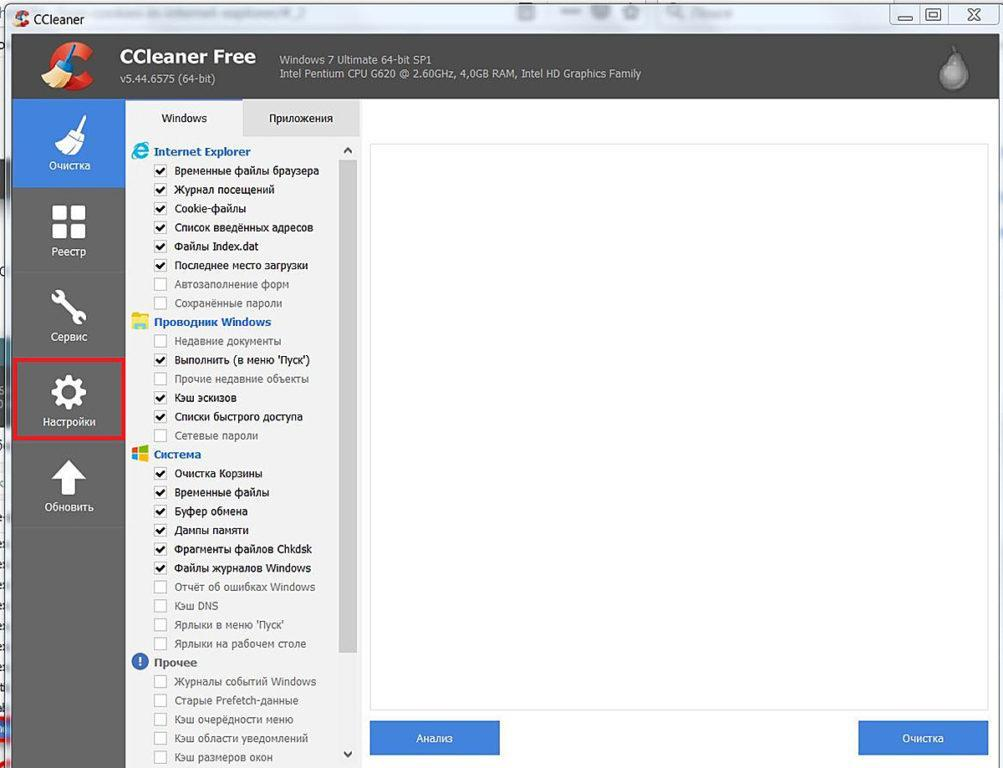This screenshot has height=768, width=1003.
Task: Uncheck Списки быстрого доступа
Action: (x=161, y=417)
